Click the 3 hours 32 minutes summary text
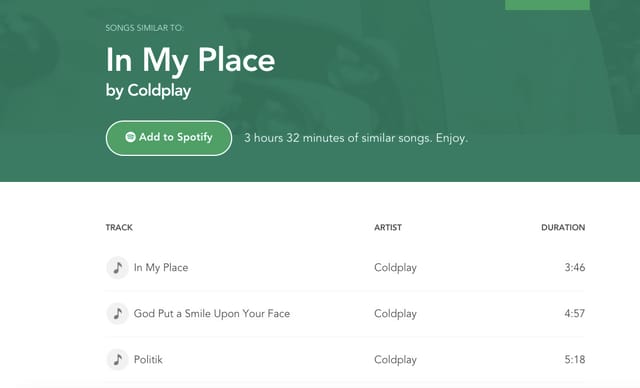The image size is (640, 388). point(356,138)
